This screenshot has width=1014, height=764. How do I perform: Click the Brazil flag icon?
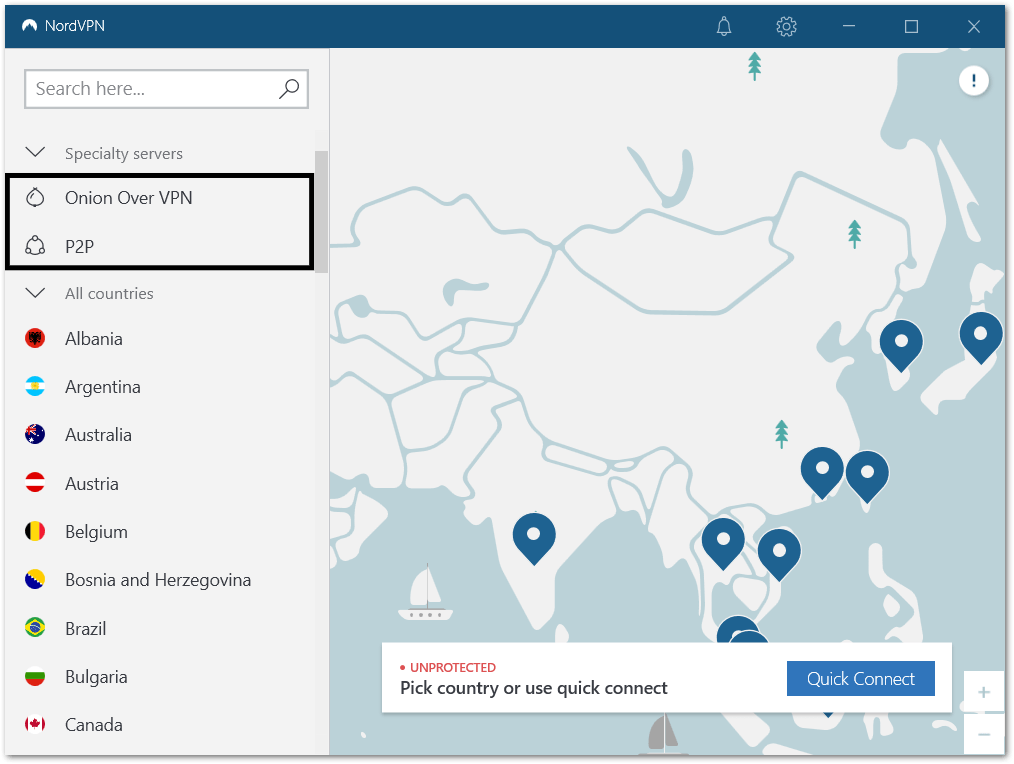click(35, 628)
